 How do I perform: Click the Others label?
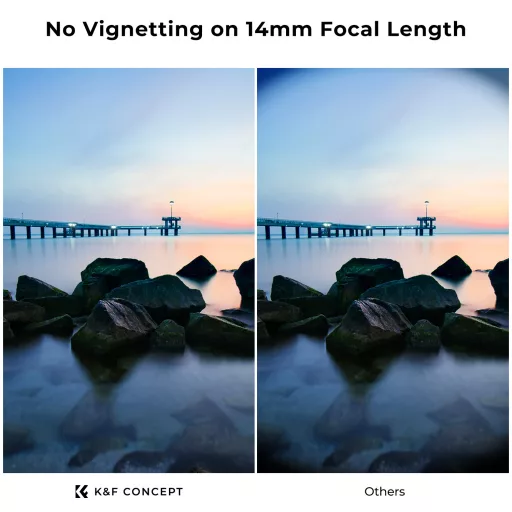[385, 492]
